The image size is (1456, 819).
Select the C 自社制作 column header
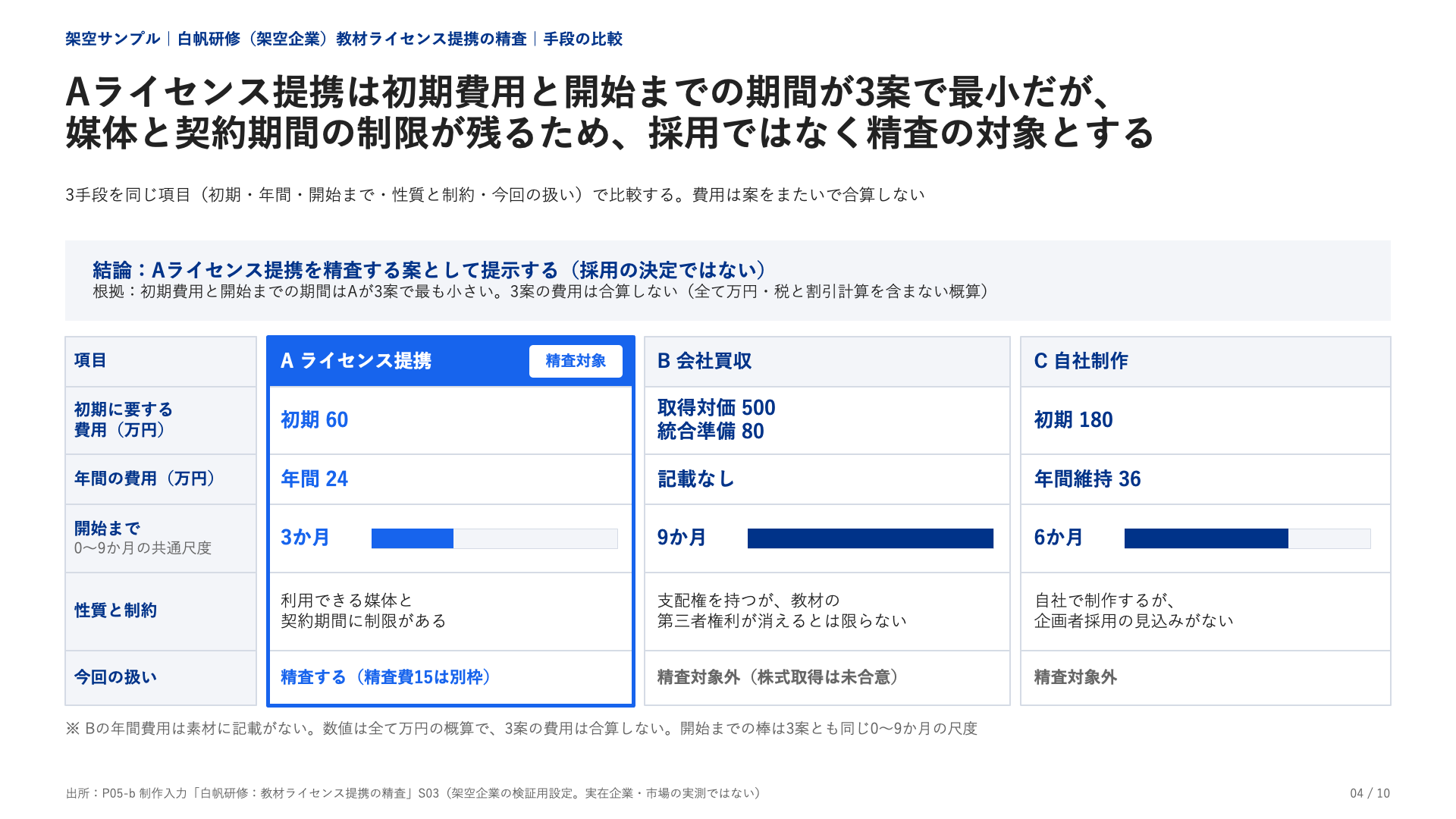point(1205,361)
